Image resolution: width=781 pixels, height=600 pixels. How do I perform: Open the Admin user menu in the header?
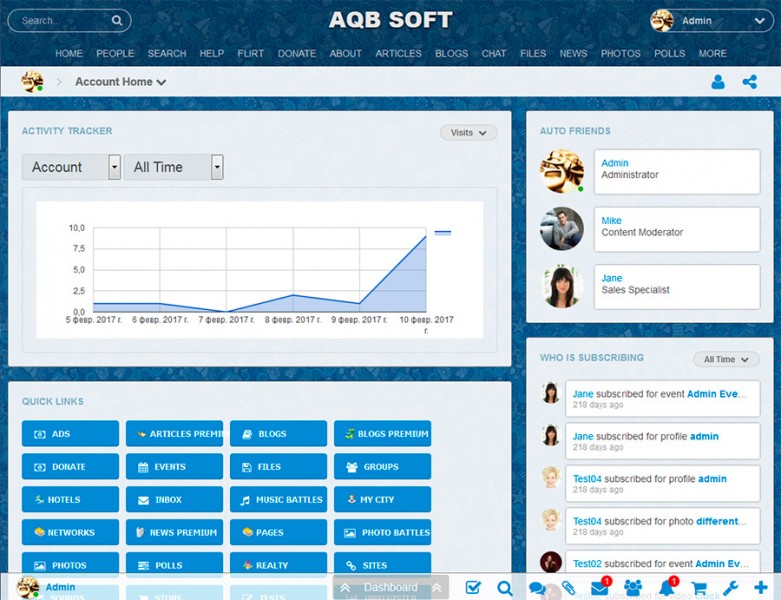711,21
